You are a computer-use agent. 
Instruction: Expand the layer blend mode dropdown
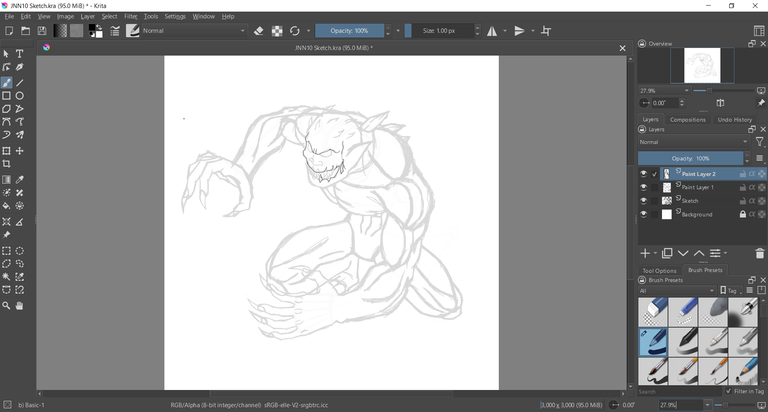click(x=693, y=142)
